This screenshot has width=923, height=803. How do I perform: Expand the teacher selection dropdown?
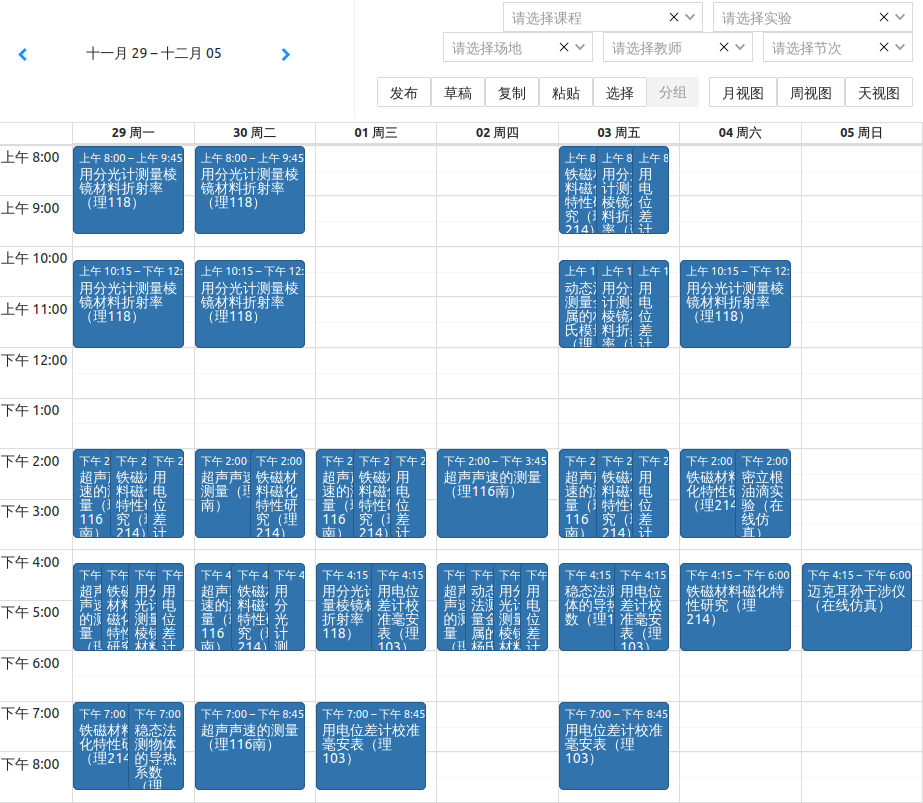tap(741, 47)
